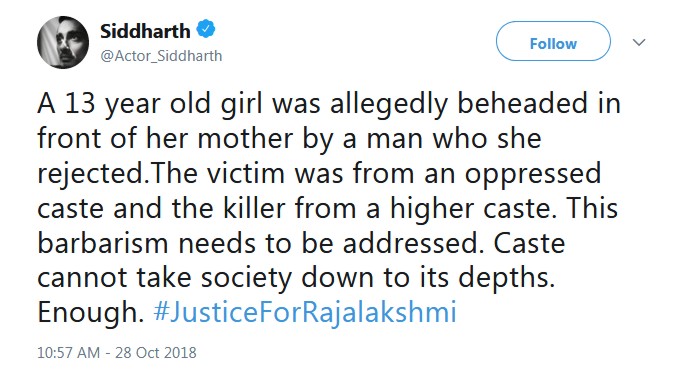Screen dimensions: 673x372
Task: Click the tweet line 'front of her mother'
Action: pos(289,140)
